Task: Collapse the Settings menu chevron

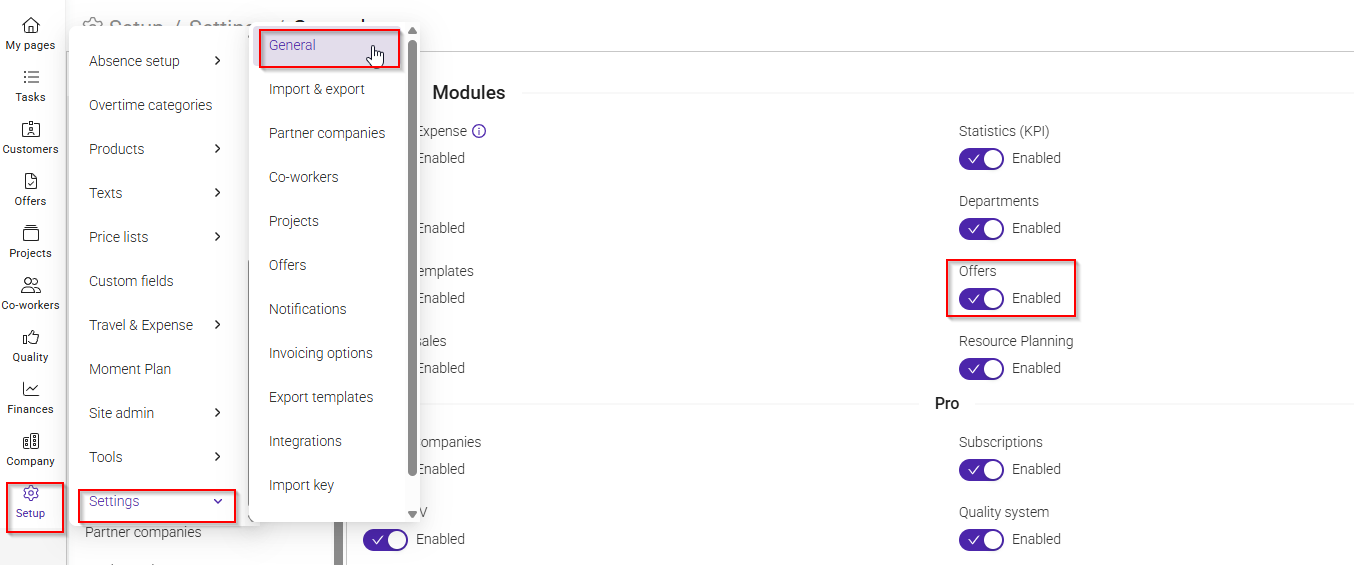Action: click(217, 501)
